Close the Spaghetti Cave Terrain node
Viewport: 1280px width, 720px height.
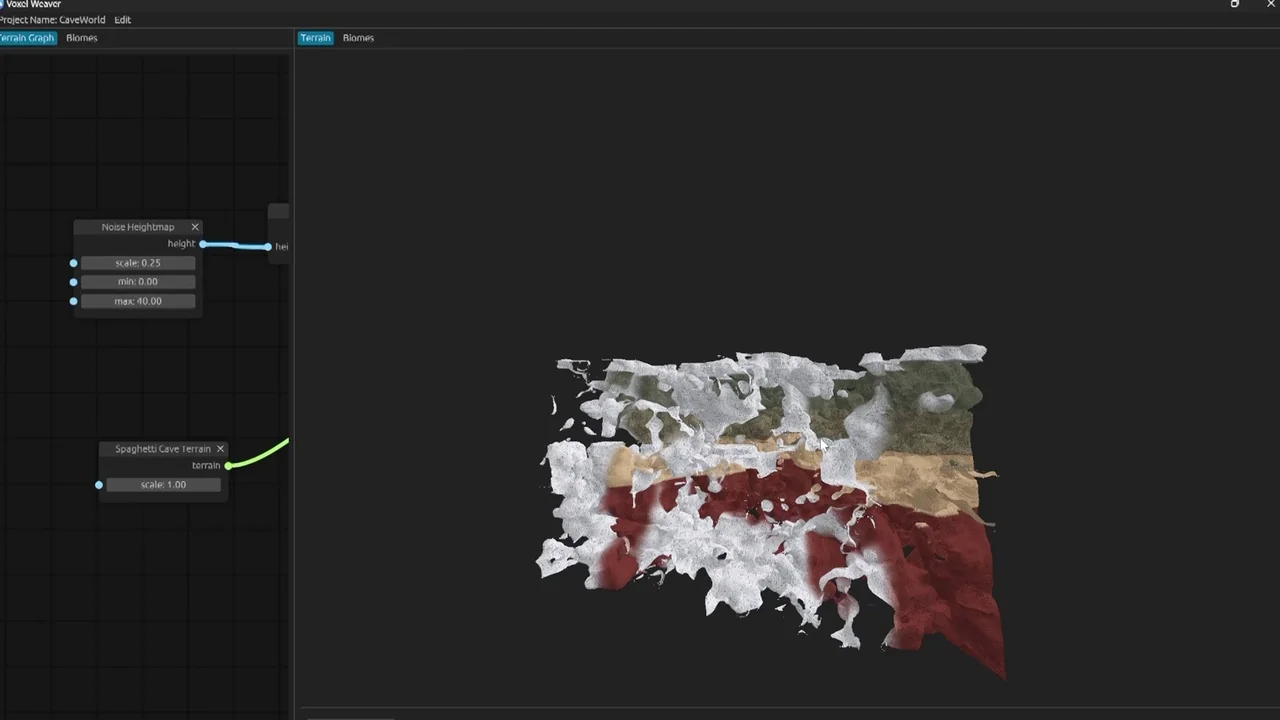click(220, 449)
